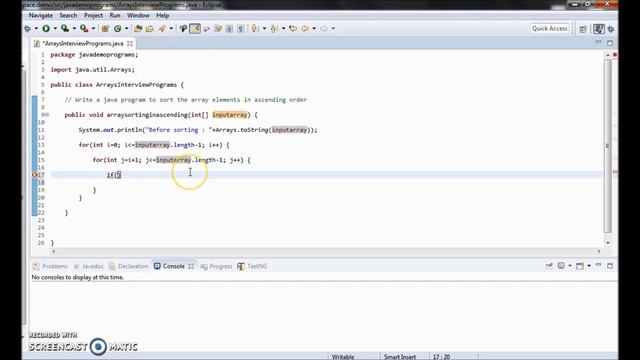
Task: Select the Debug perspective icon
Action: 611,29
